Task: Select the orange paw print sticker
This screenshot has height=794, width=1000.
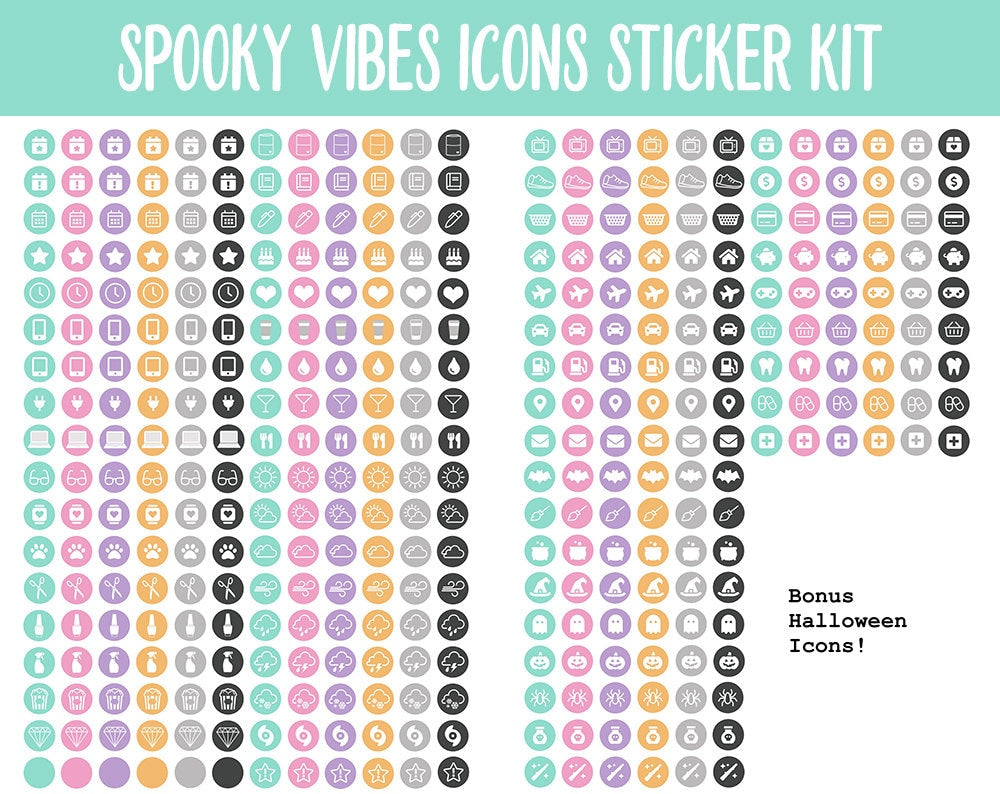Action: point(152,549)
